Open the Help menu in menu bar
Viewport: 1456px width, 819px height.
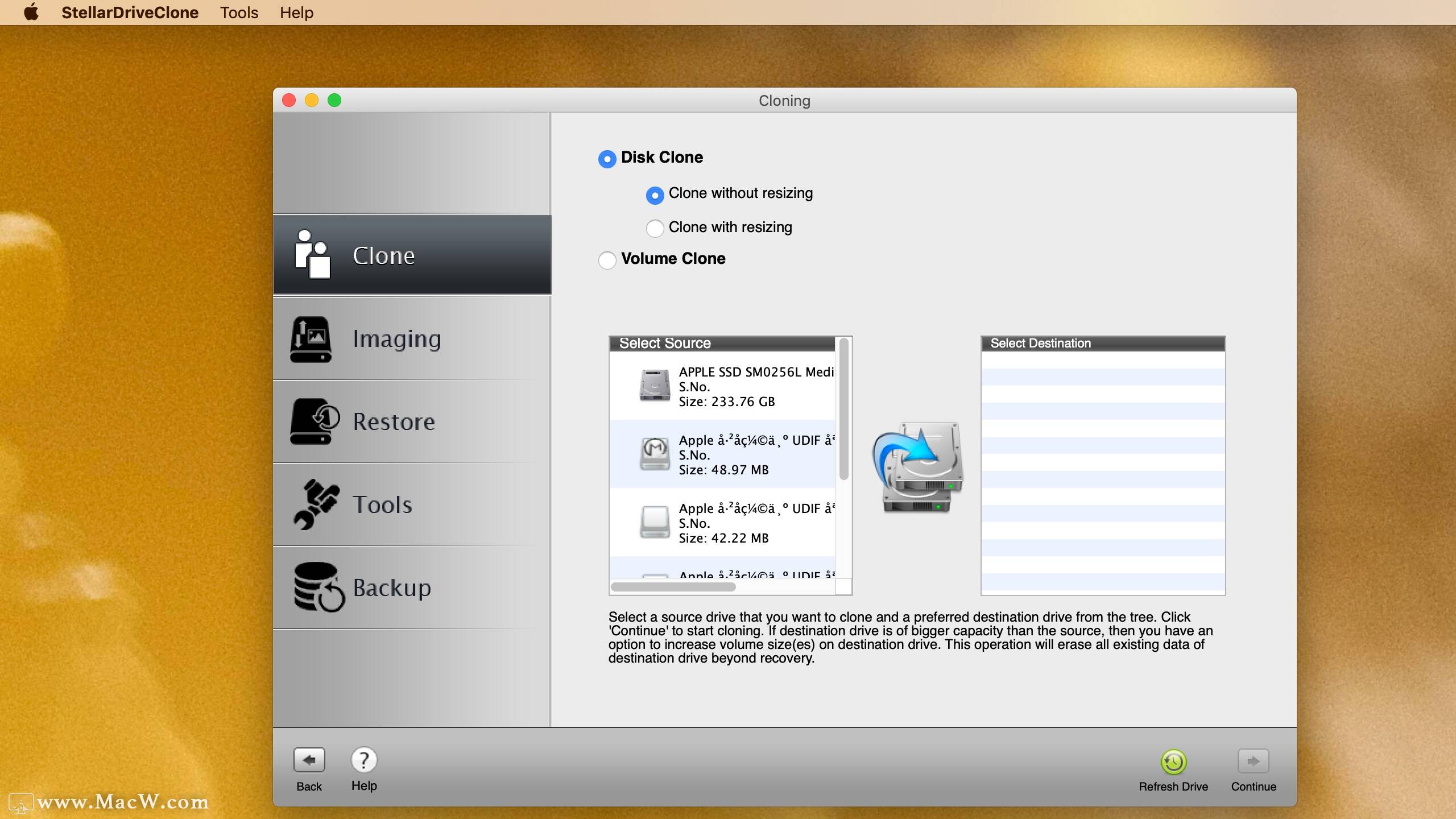tap(296, 13)
